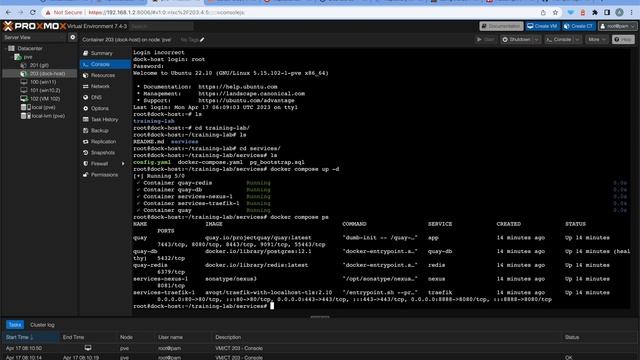Image resolution: width=640 pixels, height=360 pixels.
Task: Sort the task list by User name column
Action: click(184, 337)
